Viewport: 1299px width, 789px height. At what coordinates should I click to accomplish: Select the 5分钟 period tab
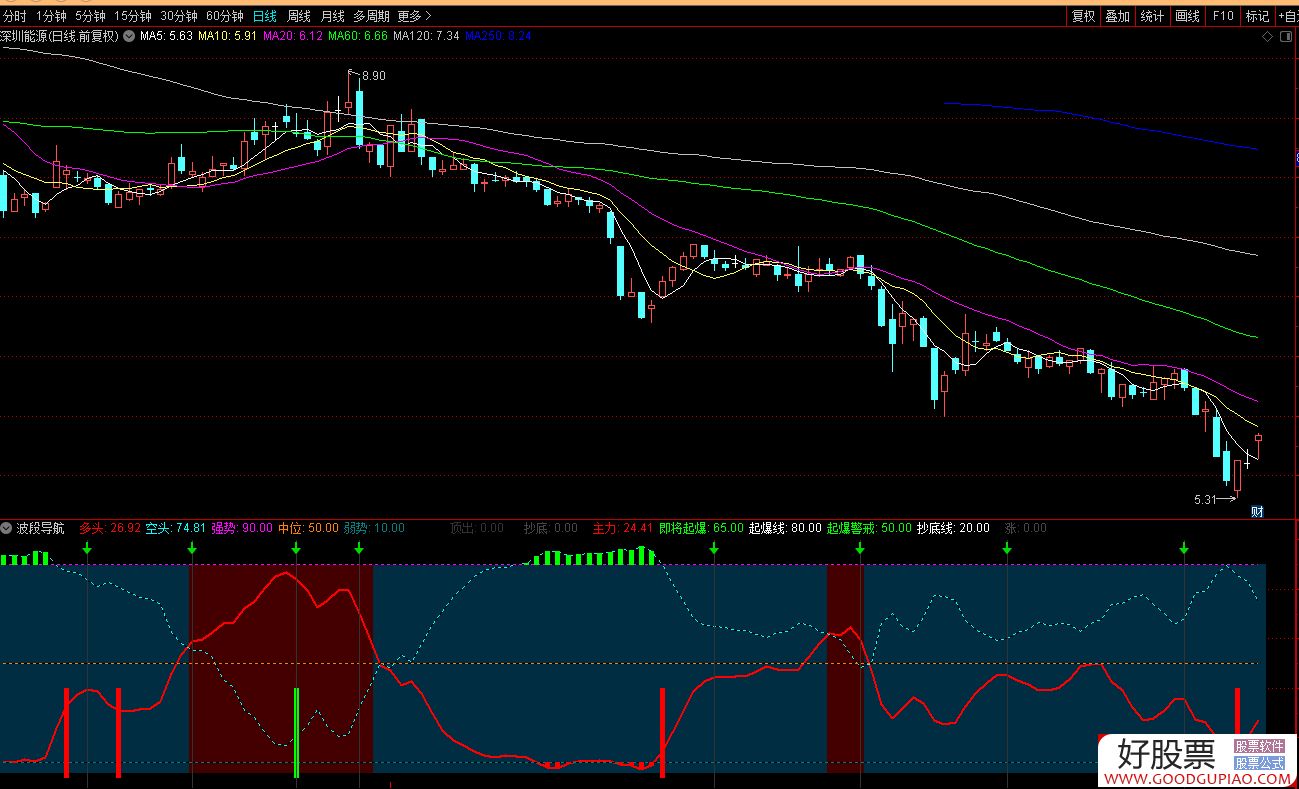[x=90, y=16]
